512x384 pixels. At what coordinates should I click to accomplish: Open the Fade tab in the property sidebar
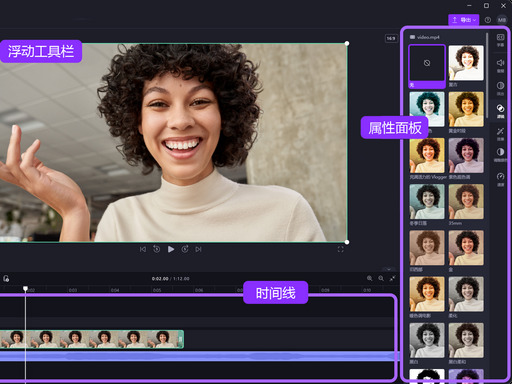point(500,88)
